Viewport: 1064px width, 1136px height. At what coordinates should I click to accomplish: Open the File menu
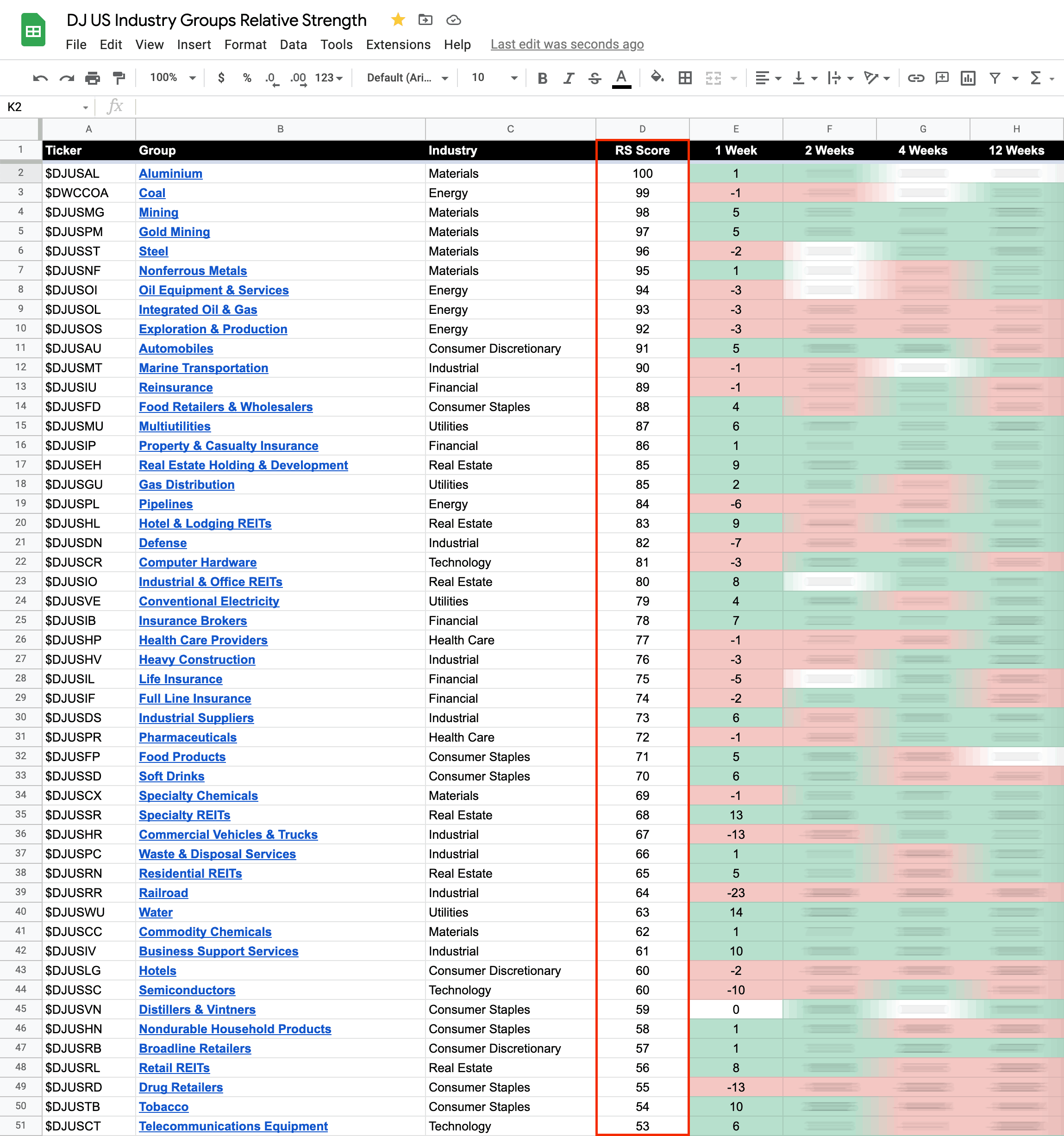pos(76,44)
